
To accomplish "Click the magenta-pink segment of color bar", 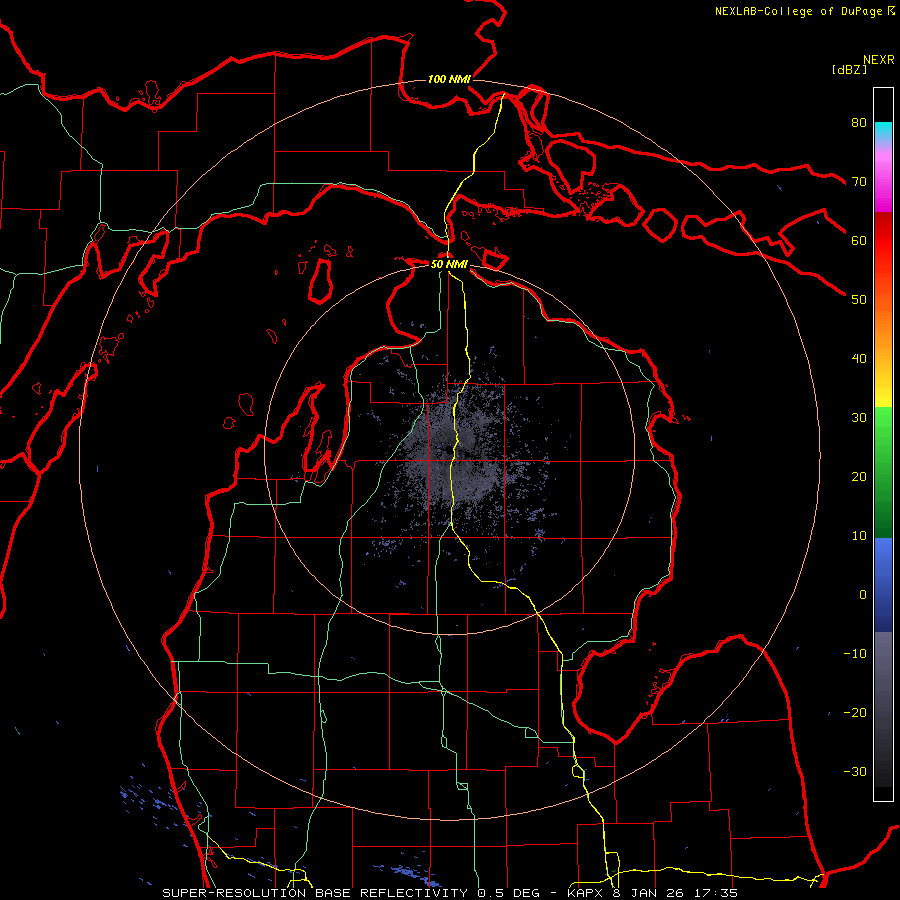I will [883, 181].
